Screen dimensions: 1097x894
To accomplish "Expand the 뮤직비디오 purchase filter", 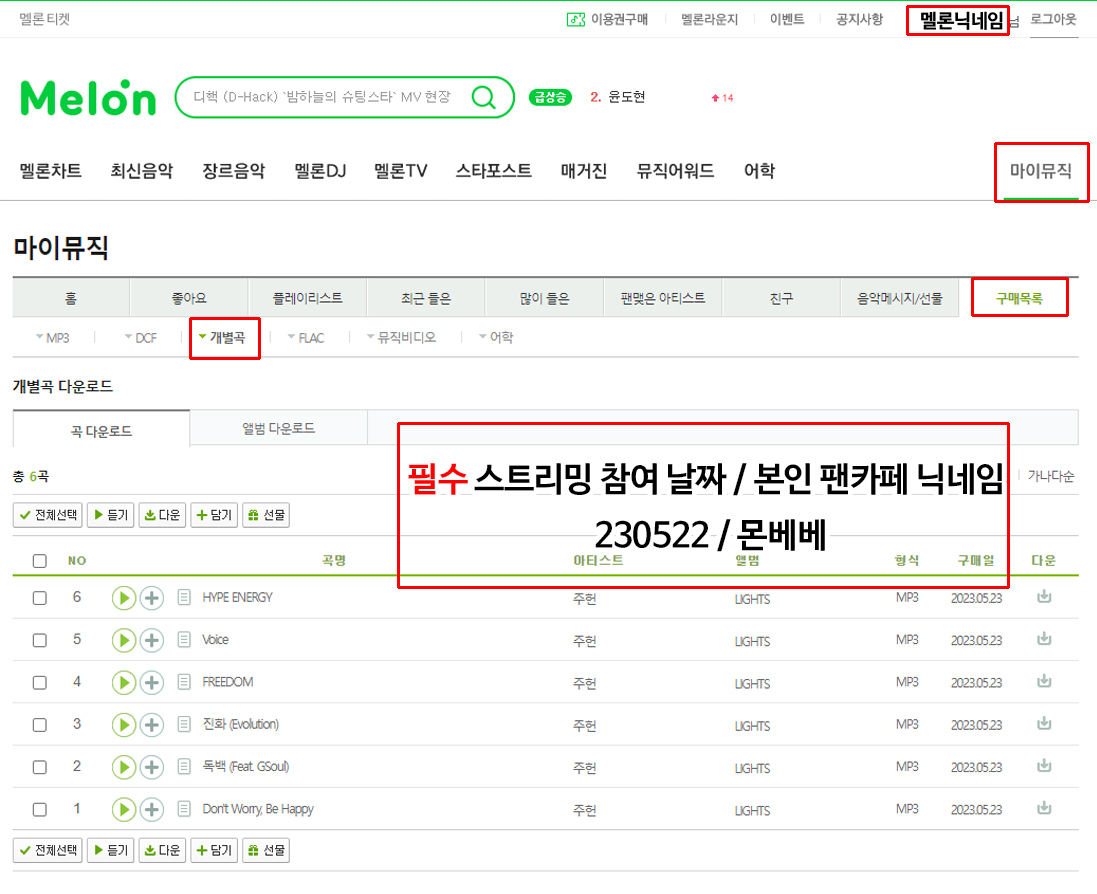I will click(x=402, y=338).
